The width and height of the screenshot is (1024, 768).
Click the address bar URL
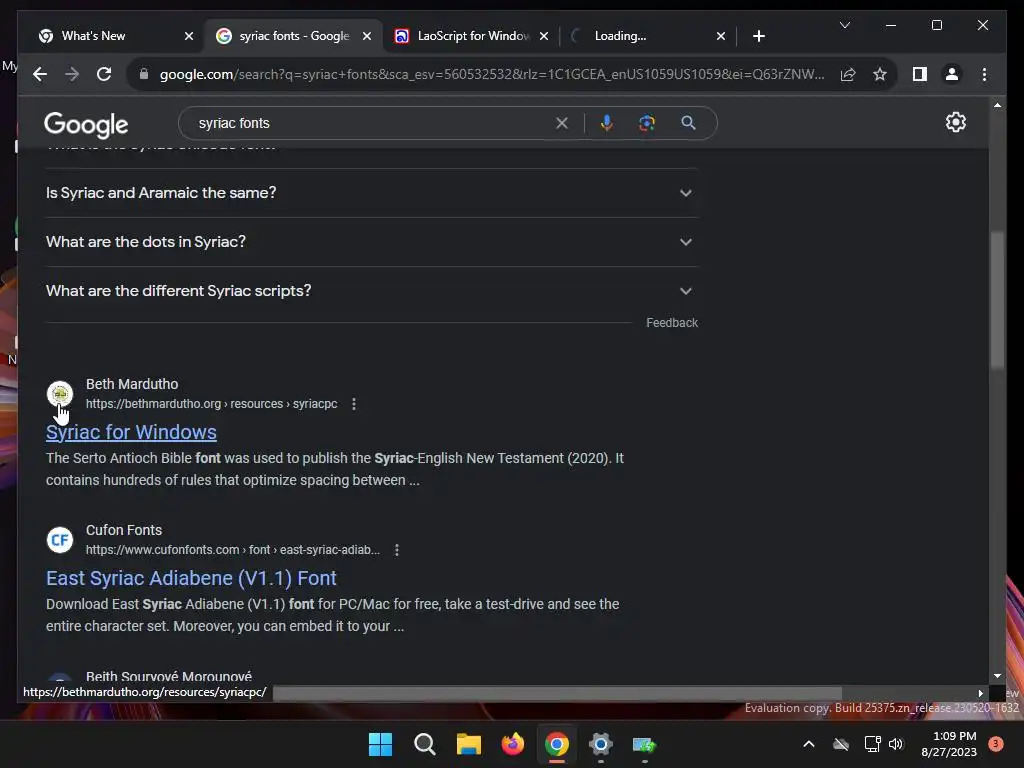coord(491,74)
